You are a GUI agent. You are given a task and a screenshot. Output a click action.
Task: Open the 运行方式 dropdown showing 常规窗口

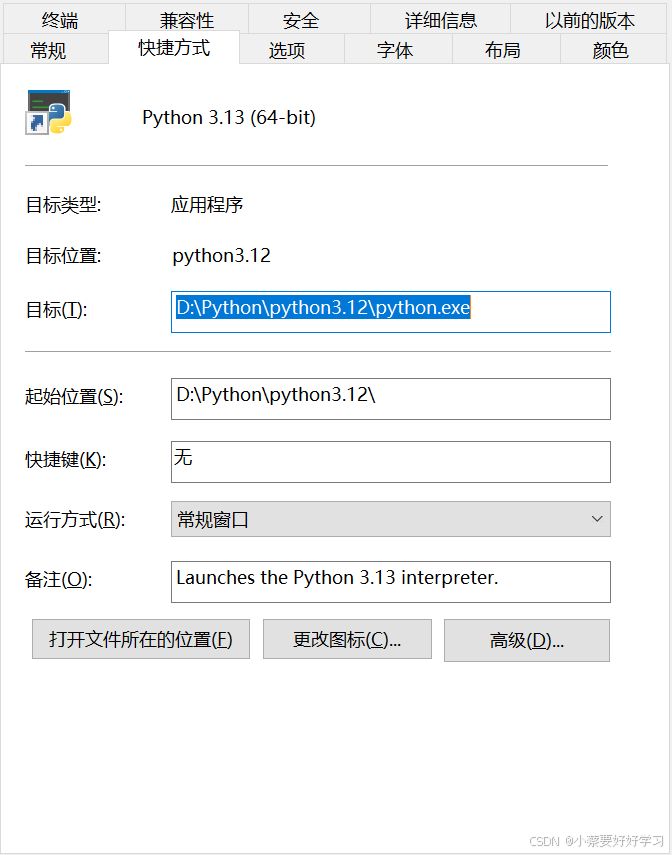click(390, 519)
